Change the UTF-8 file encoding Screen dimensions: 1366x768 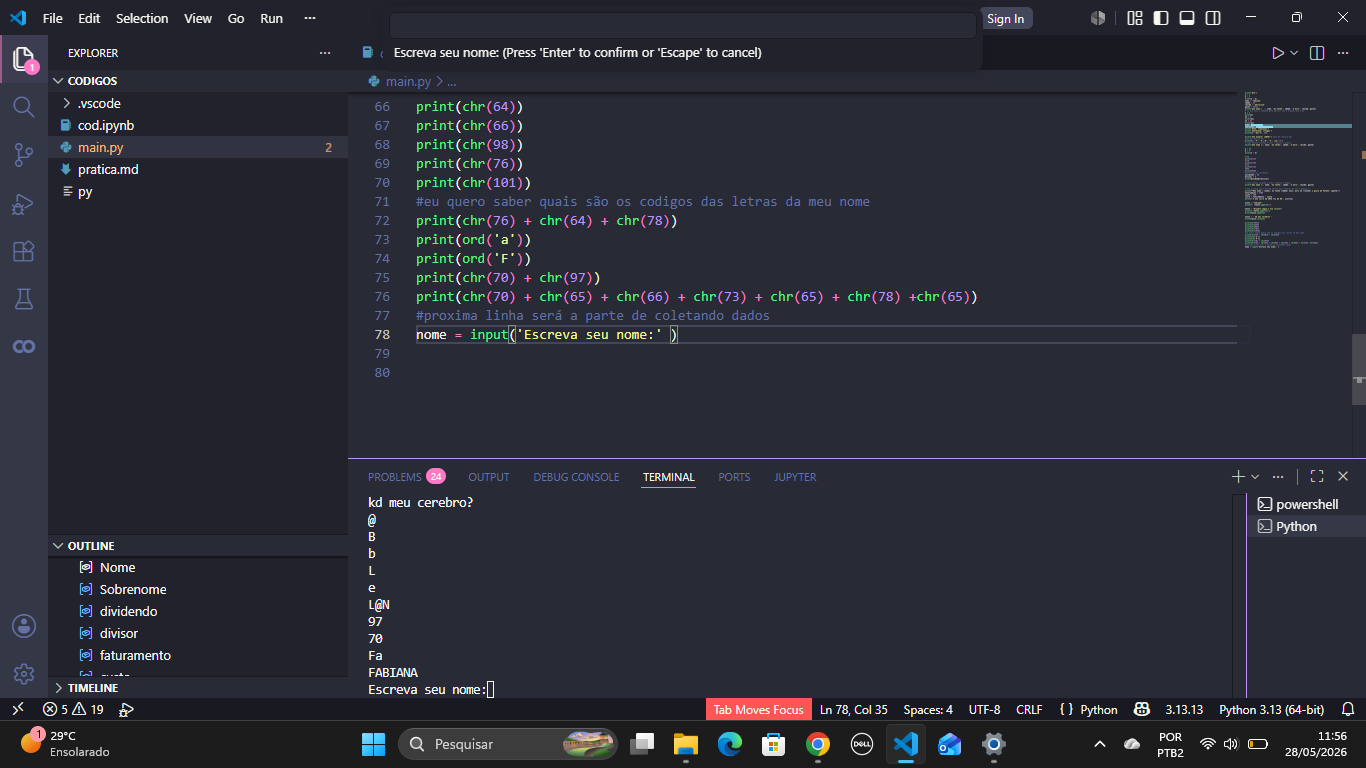pyautogui.click(x=984, y=709)
